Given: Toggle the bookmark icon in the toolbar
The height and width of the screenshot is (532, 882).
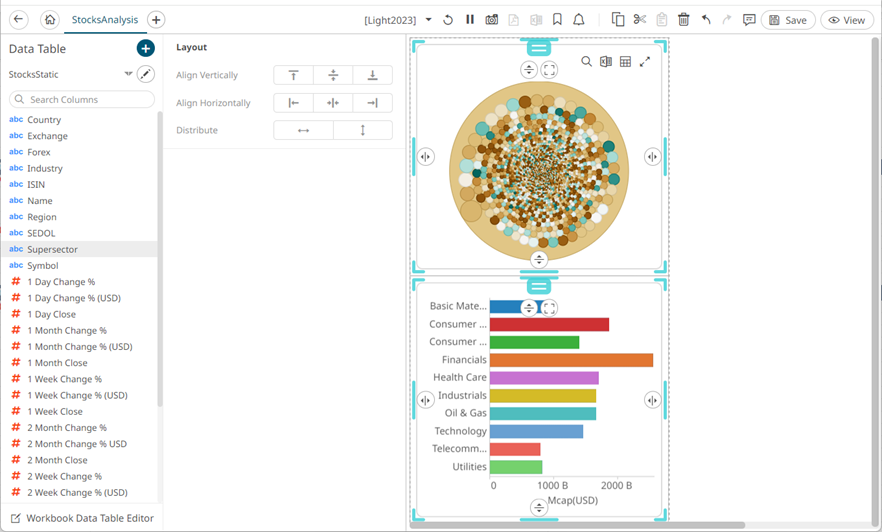Looking at the screenshot, I should click(557, 20).
